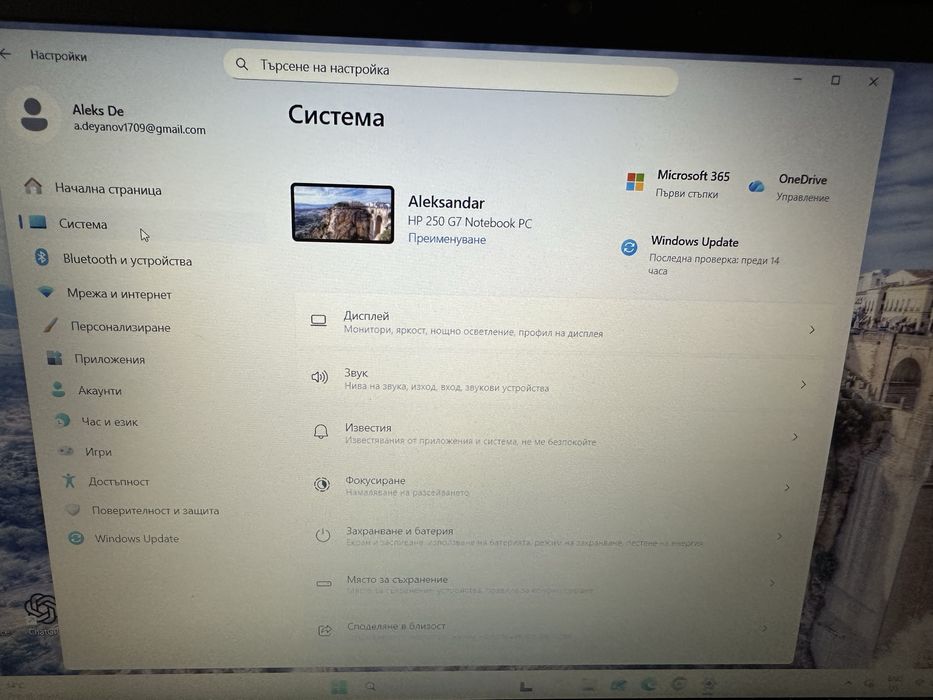
Task: Select Приложения in the sidebar
Action: tap(109, 359)
